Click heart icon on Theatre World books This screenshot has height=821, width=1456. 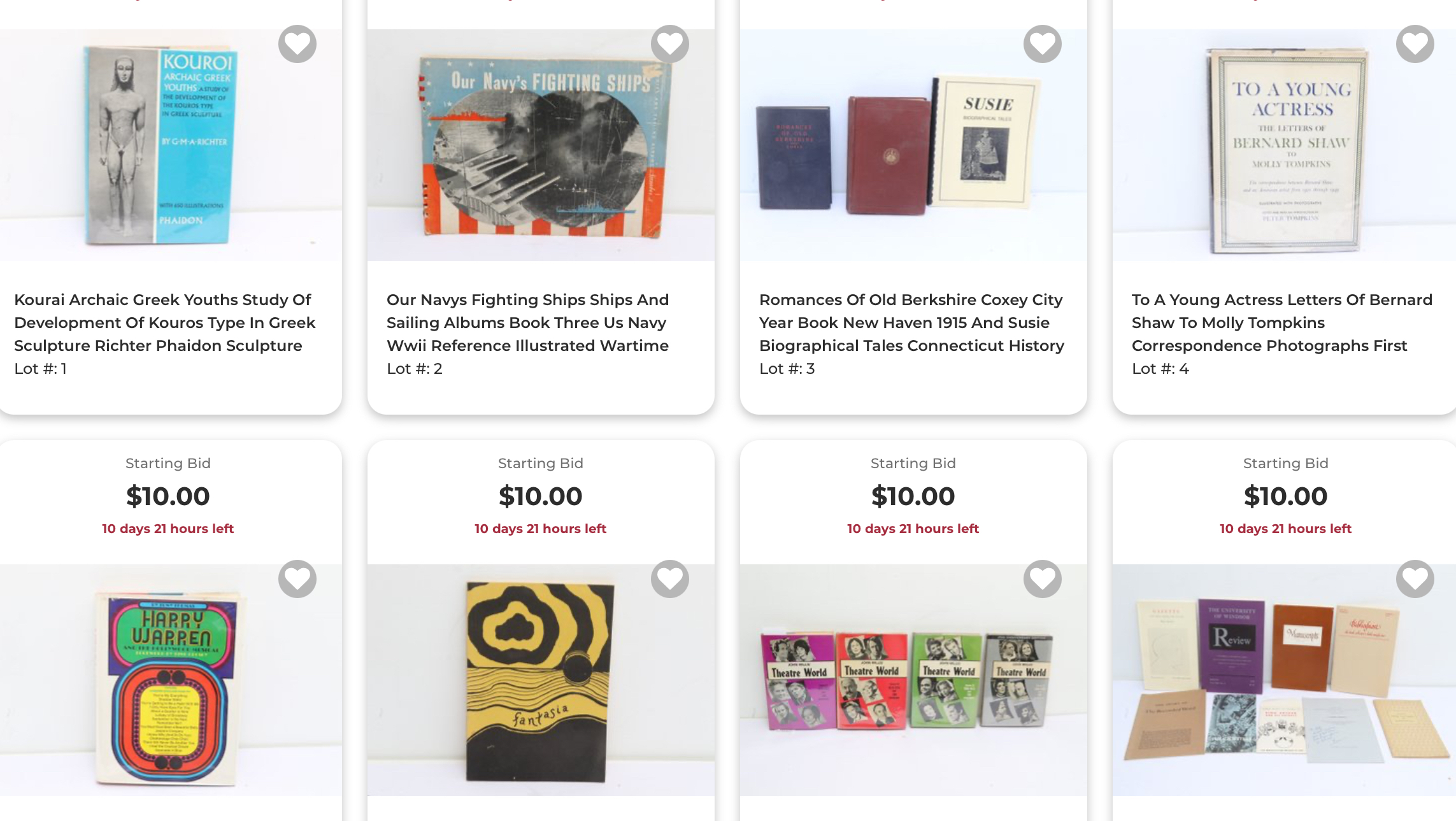[x=1043, y=579]
